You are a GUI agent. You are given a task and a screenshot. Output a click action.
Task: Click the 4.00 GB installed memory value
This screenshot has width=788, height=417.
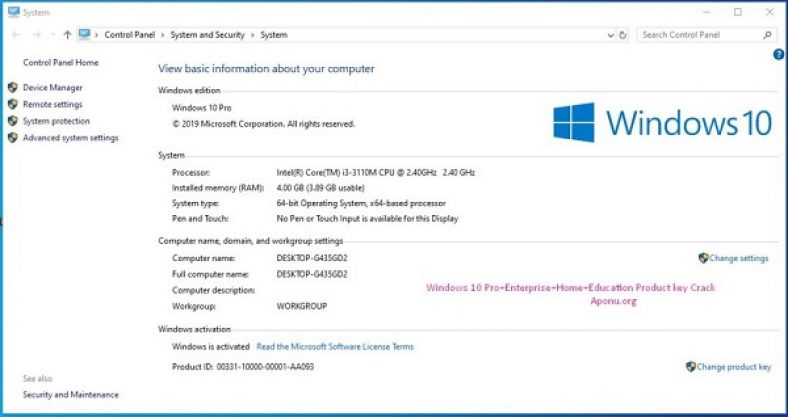click(x=321, y=188)
